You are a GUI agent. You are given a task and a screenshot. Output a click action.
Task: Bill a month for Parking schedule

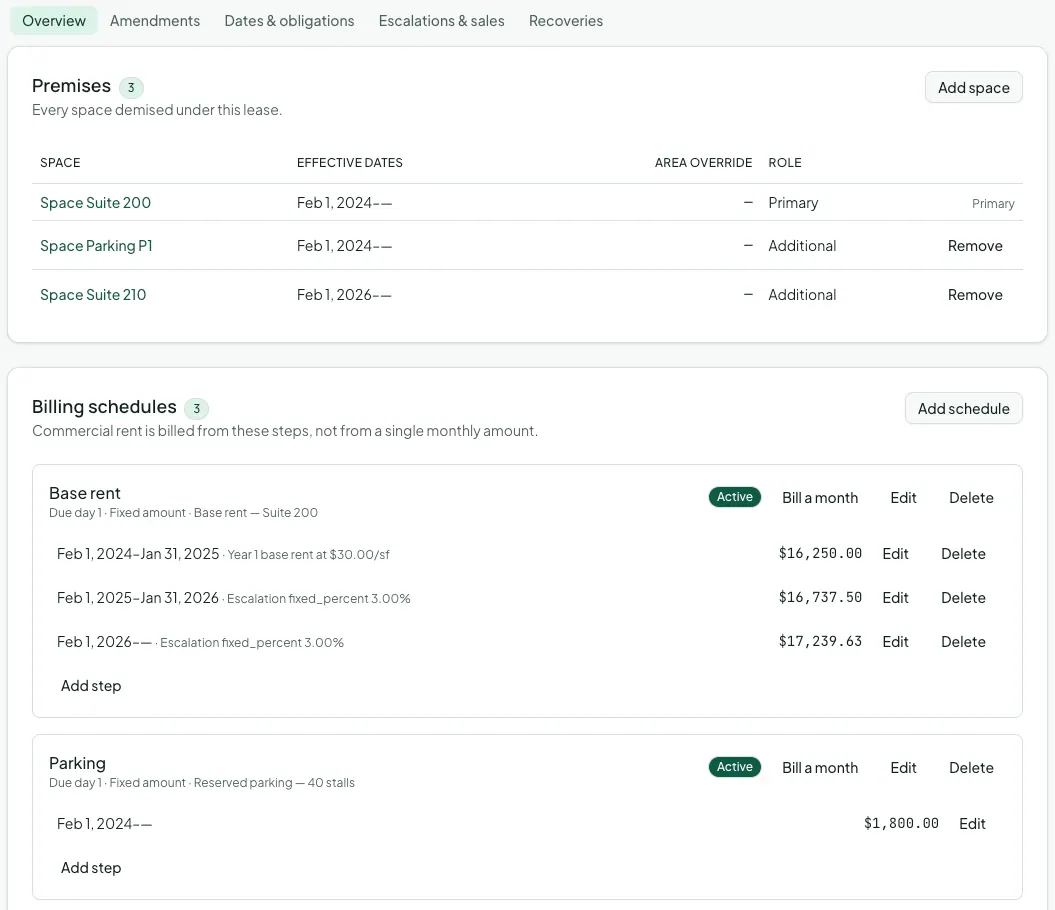820,767
